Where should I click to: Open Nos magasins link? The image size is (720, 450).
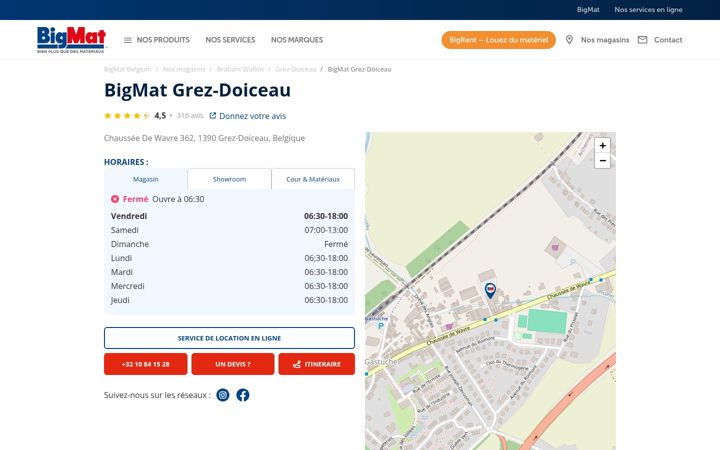[x=605, y=40]
